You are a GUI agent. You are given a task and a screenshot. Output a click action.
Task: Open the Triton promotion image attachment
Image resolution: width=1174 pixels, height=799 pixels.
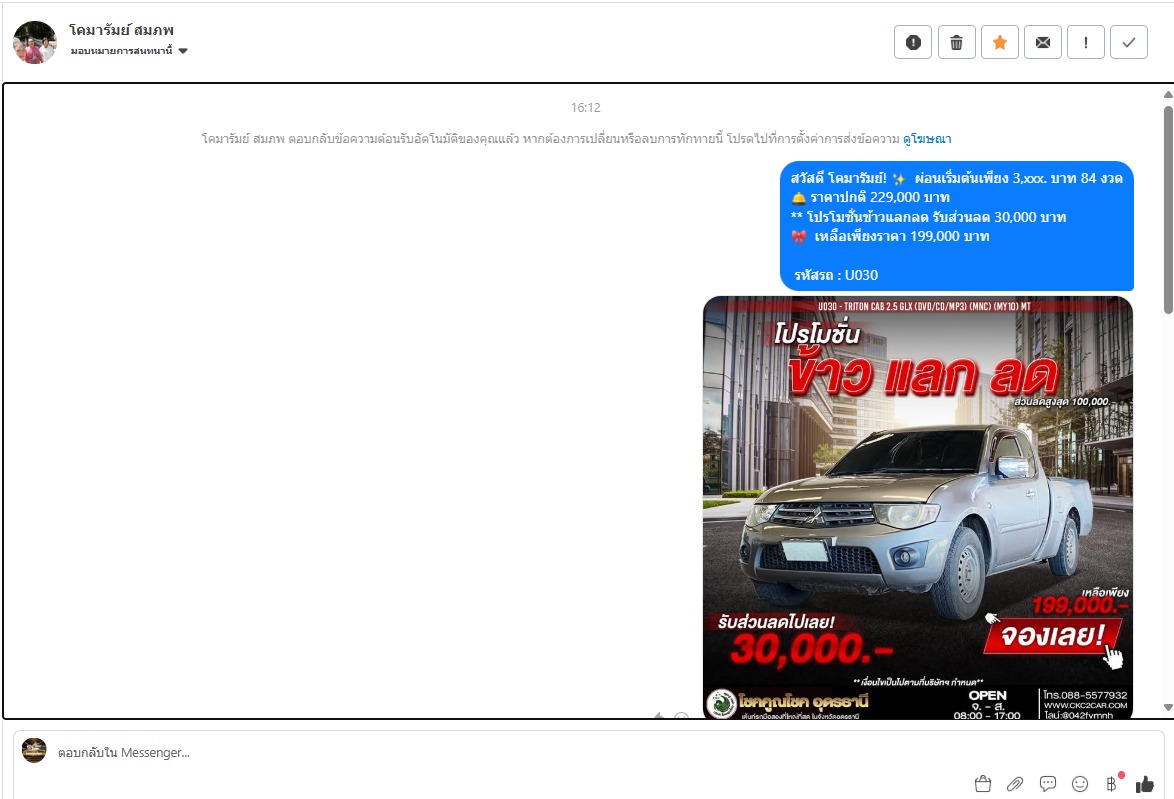tap(918, 507)
